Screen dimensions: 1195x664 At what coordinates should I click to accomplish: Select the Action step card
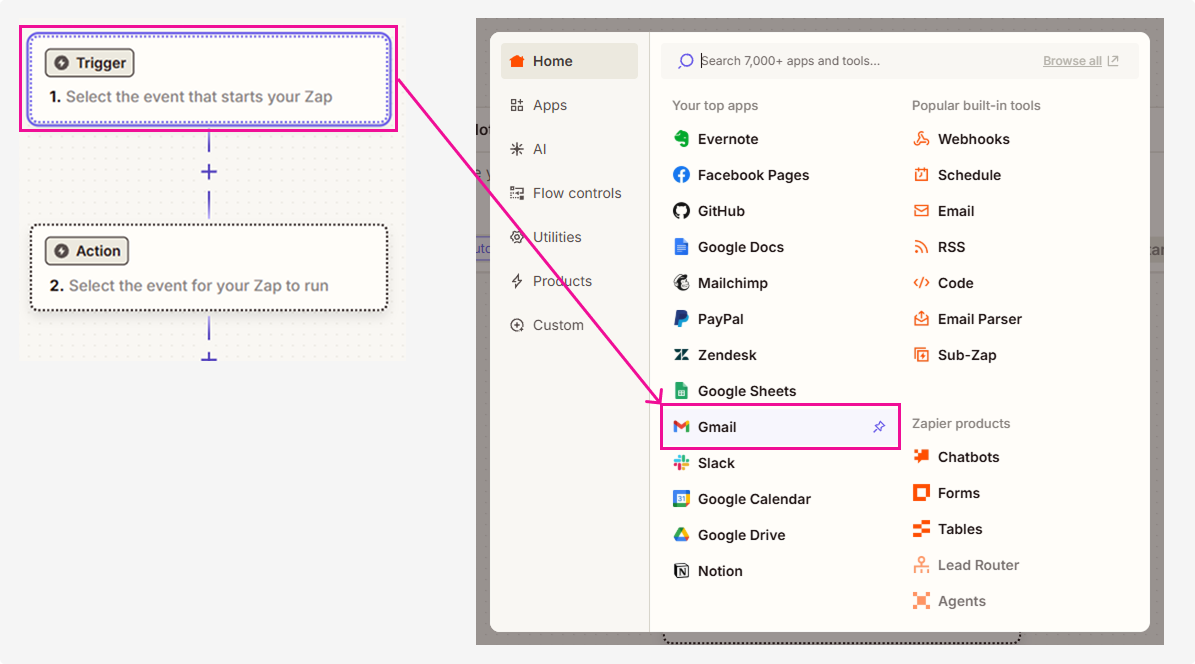pyautogui.click(x=208, y=268)
